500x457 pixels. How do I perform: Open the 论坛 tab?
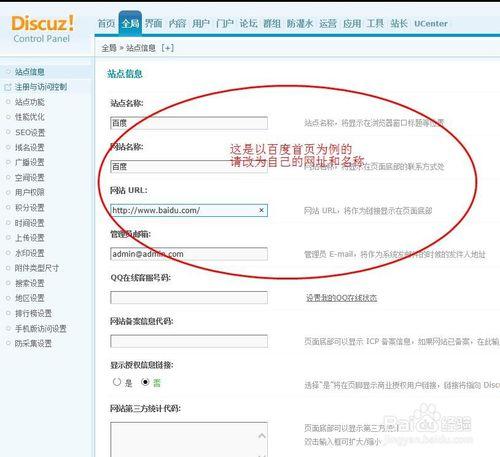248,23
